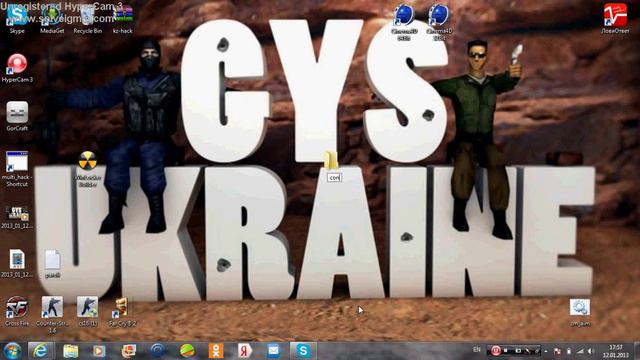
Task: Stop recording with the HyperCam tray stop square
Action: point(506,351)
